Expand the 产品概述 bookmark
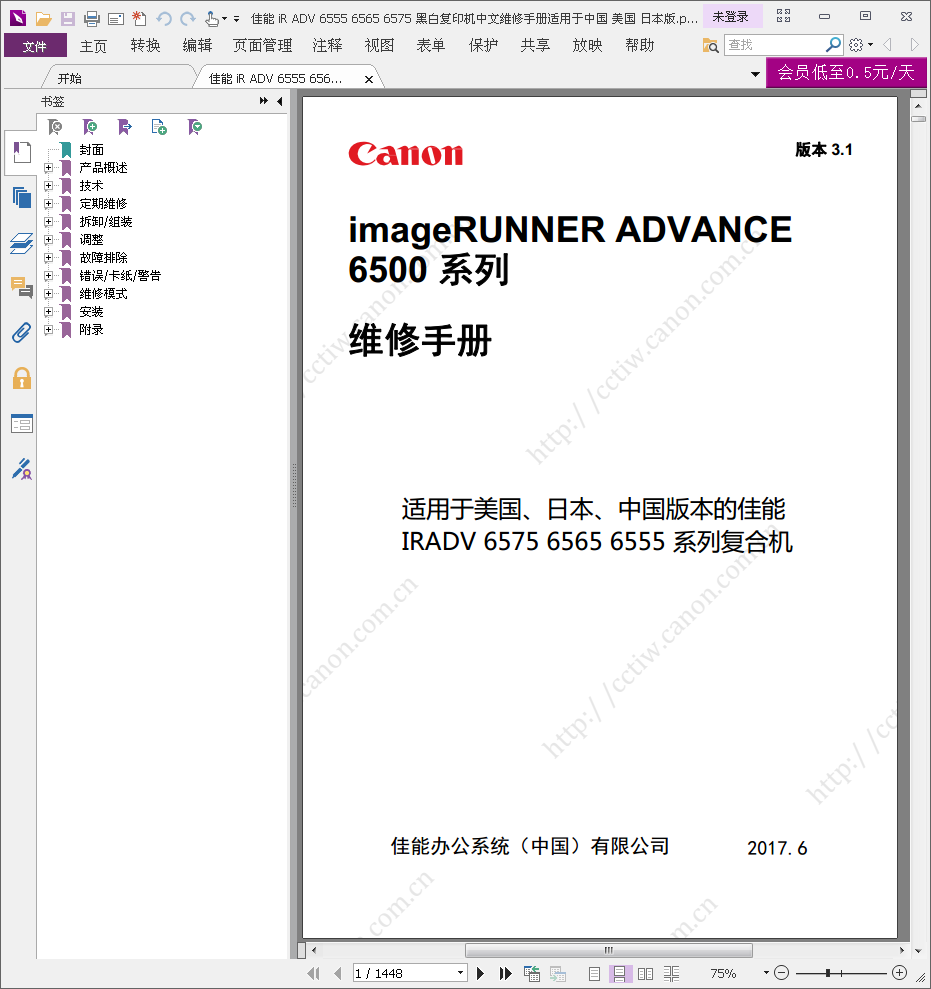This screenshot has height=989, width=931. pyautogui.click(x=49, y=168)
